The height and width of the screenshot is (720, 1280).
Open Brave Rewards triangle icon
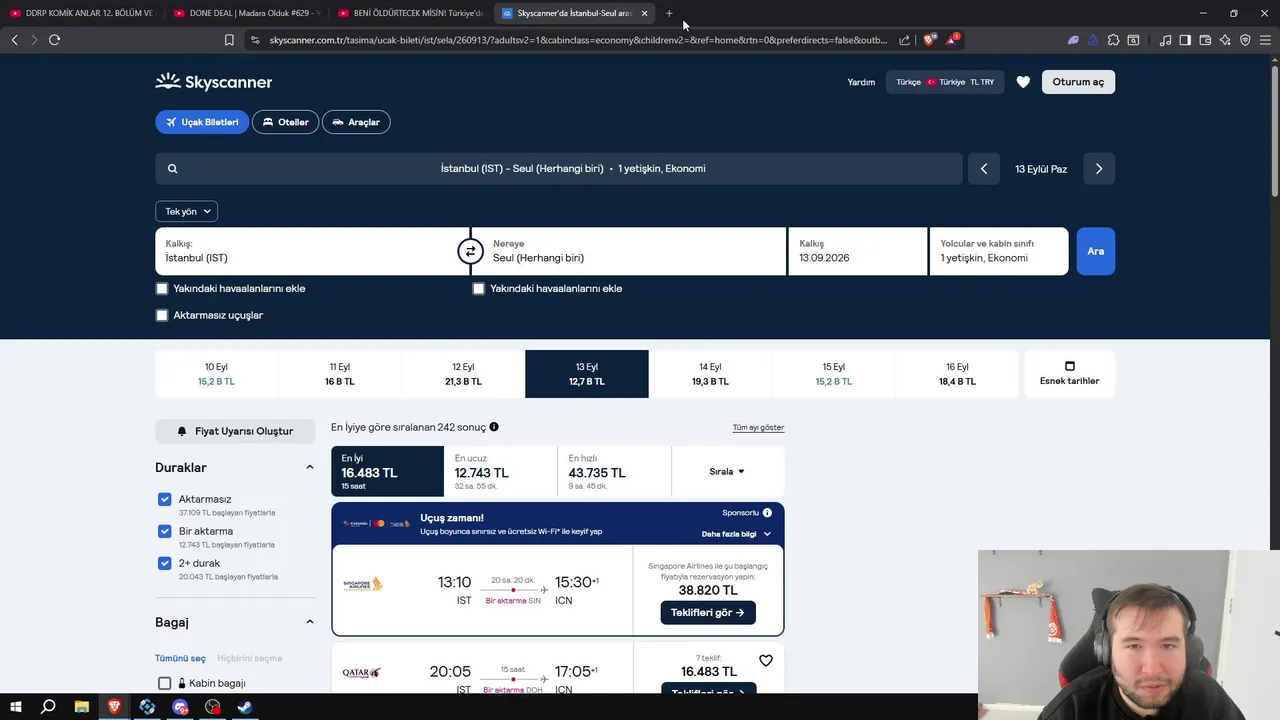(953, 40)
